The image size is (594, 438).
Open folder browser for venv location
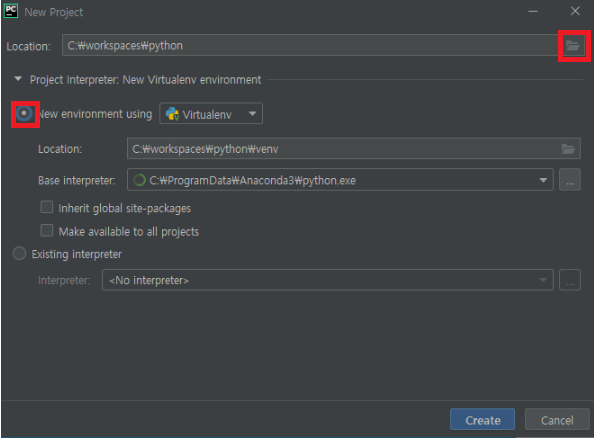(568, 149)
